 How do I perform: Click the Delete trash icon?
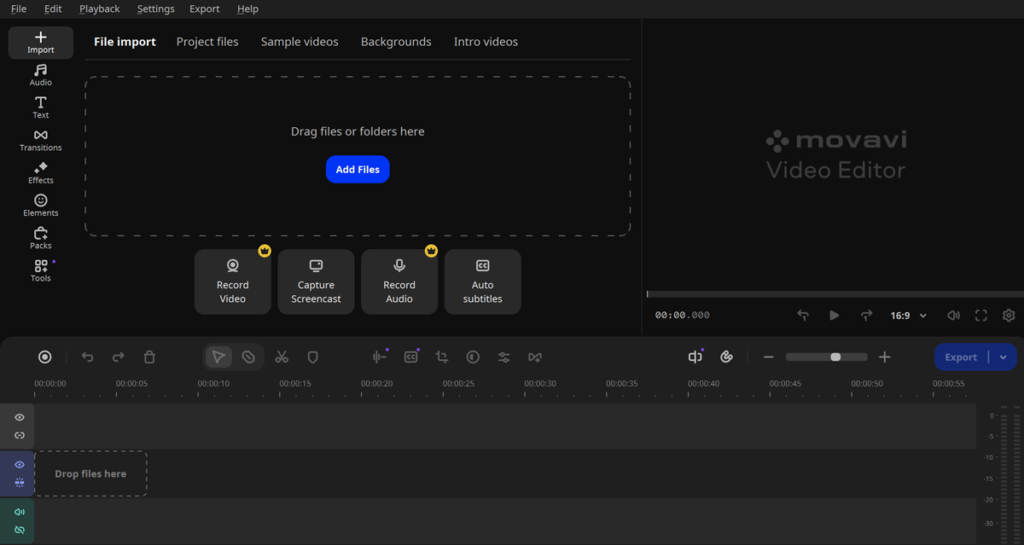click(150, 357)
